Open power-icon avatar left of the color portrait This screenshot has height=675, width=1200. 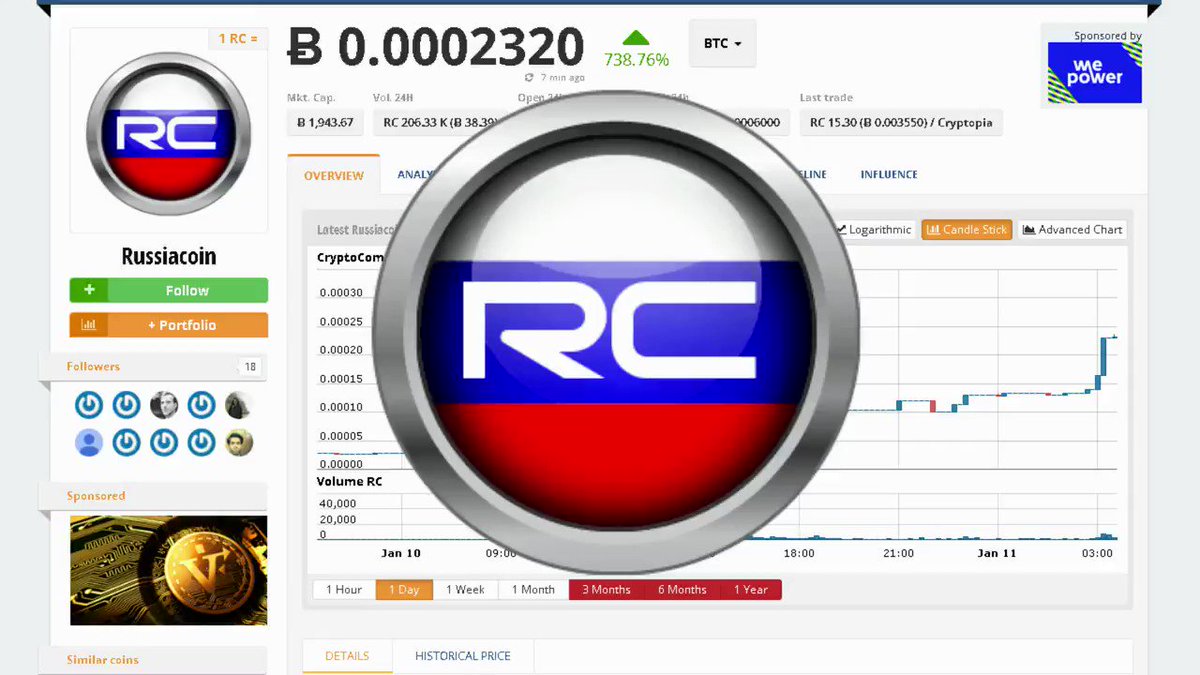point(202,442)
